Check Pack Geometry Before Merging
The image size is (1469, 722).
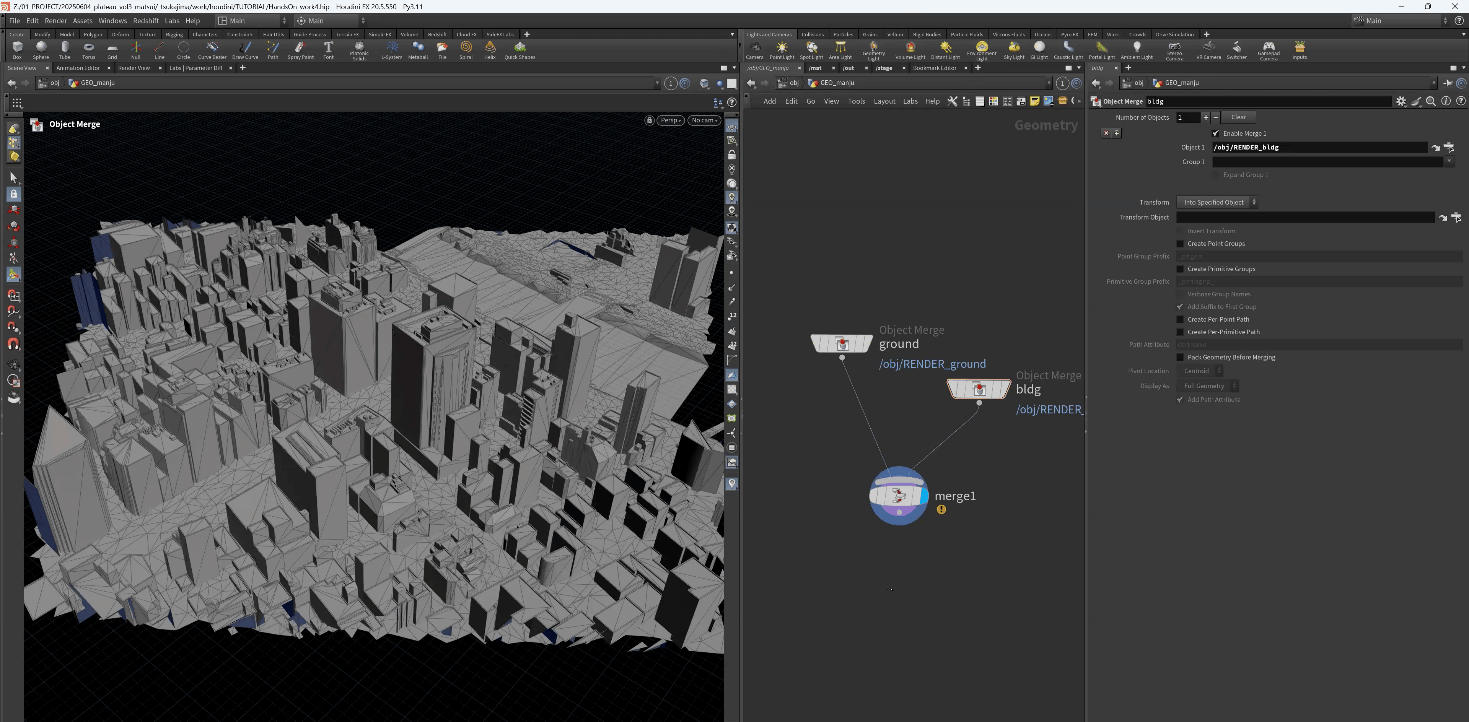(x=1180, y=357)
